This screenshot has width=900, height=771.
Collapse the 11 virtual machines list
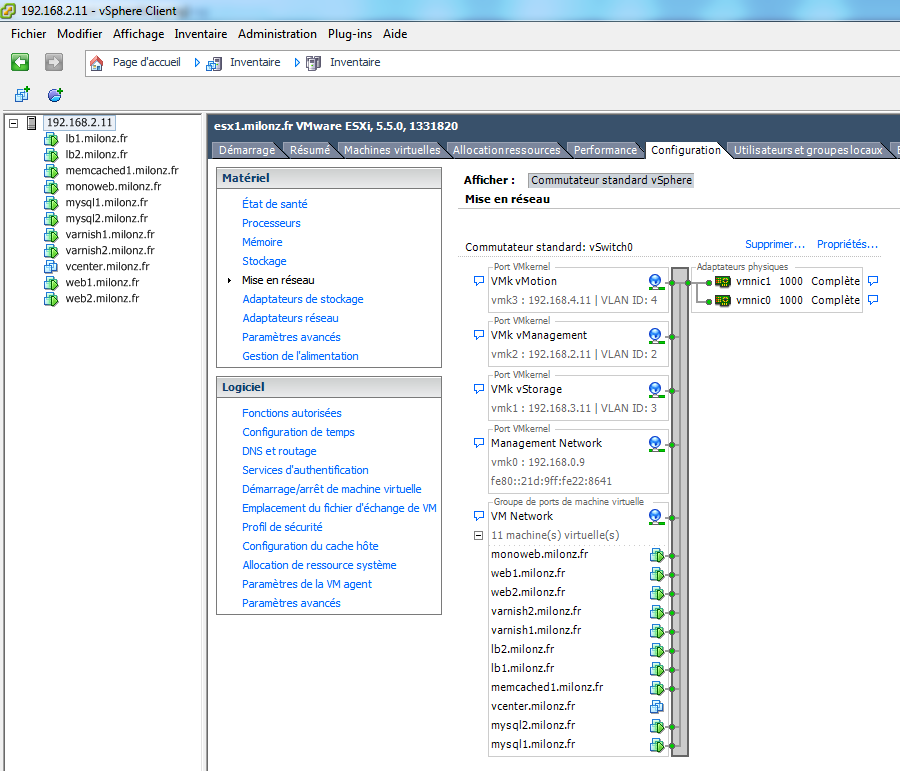[x=478, y=535]
